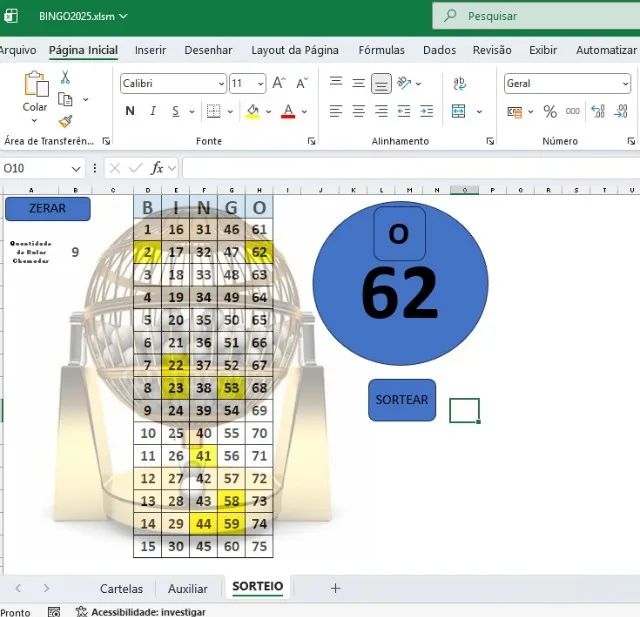Click the Increase Indent icon

pos(427,112)
